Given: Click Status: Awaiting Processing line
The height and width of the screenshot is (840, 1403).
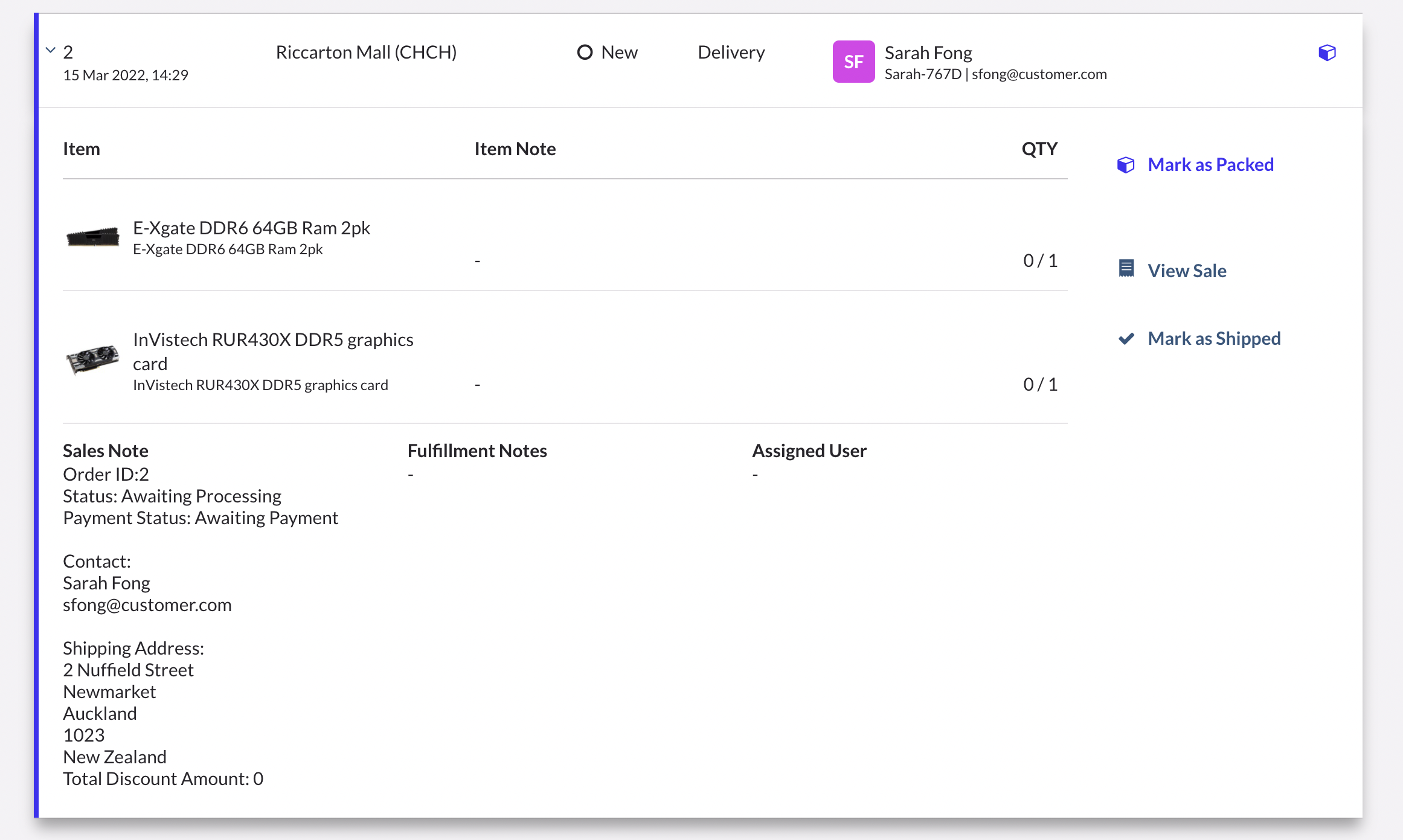Looking at the screenshot, I should pos(172,496).
